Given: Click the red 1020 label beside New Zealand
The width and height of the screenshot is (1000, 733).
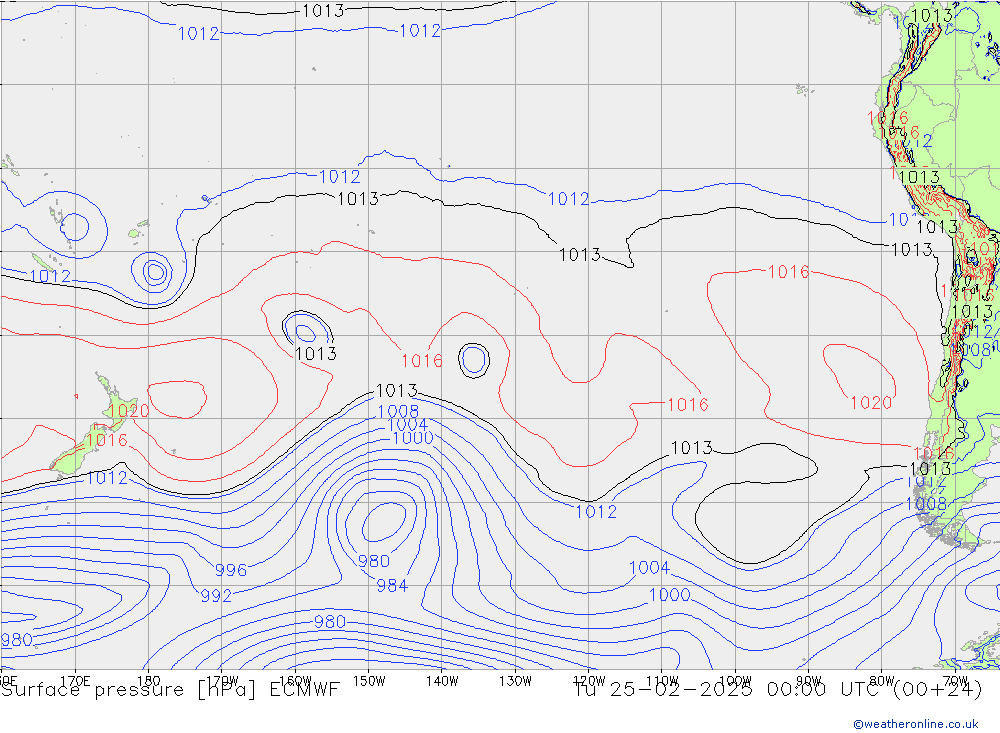Looking at the screenshot, I should click(128, 411).
